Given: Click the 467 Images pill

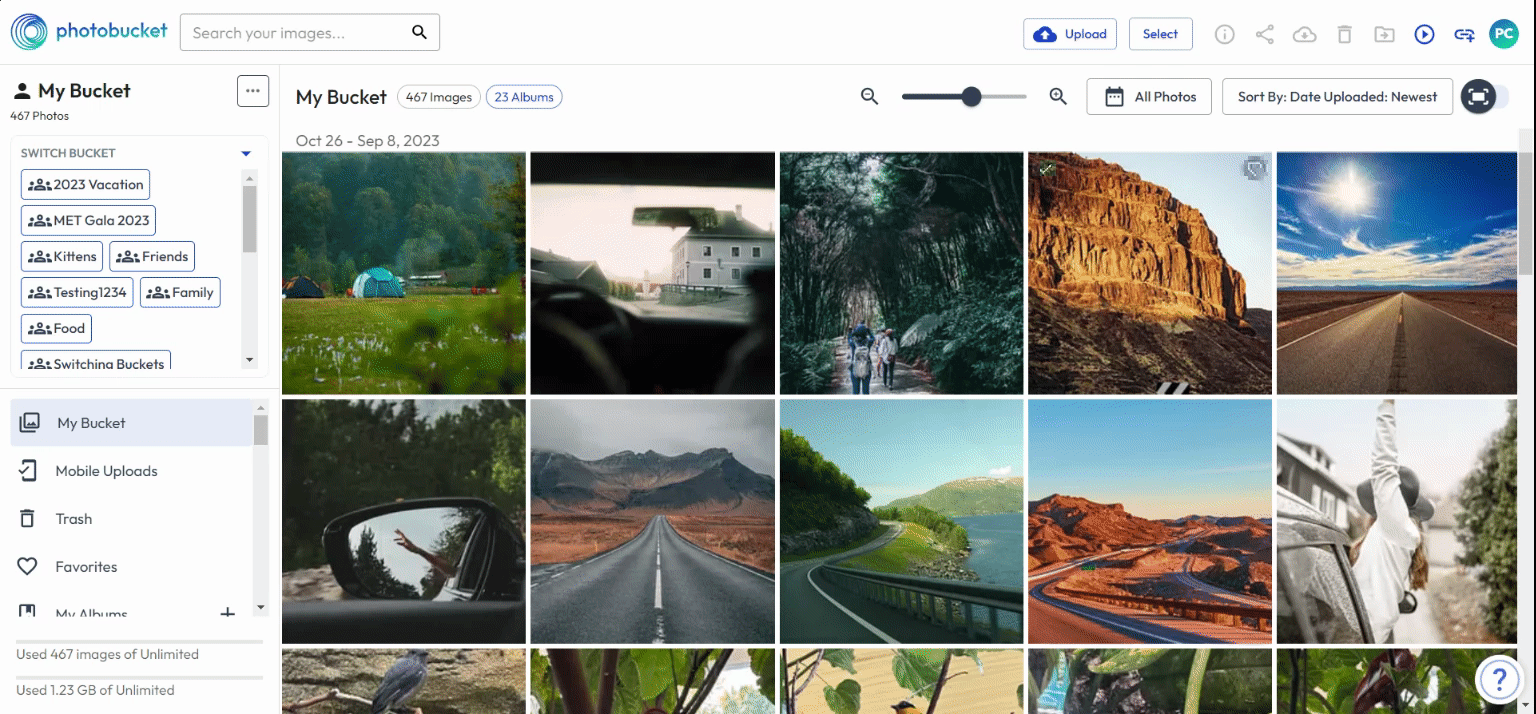Looking at the screenshot, I should pyautogui.click(x=439, y=97).
